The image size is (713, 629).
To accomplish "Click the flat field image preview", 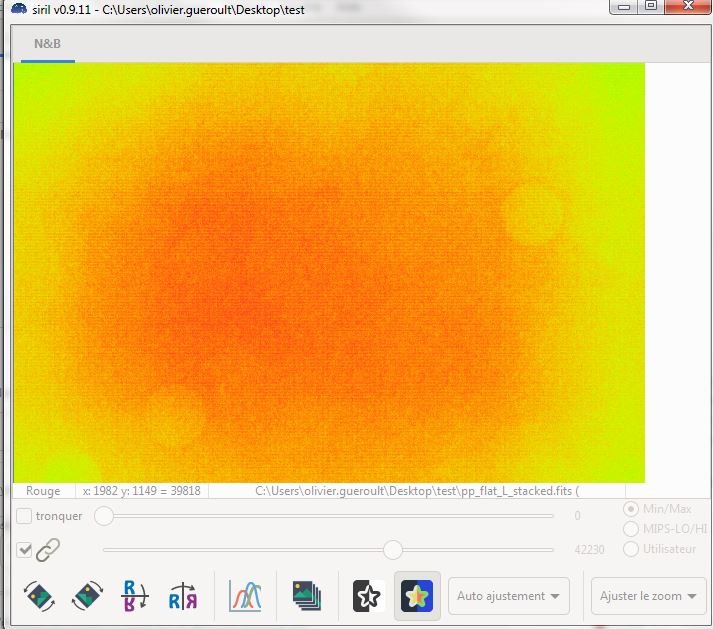I will point(329,273).
